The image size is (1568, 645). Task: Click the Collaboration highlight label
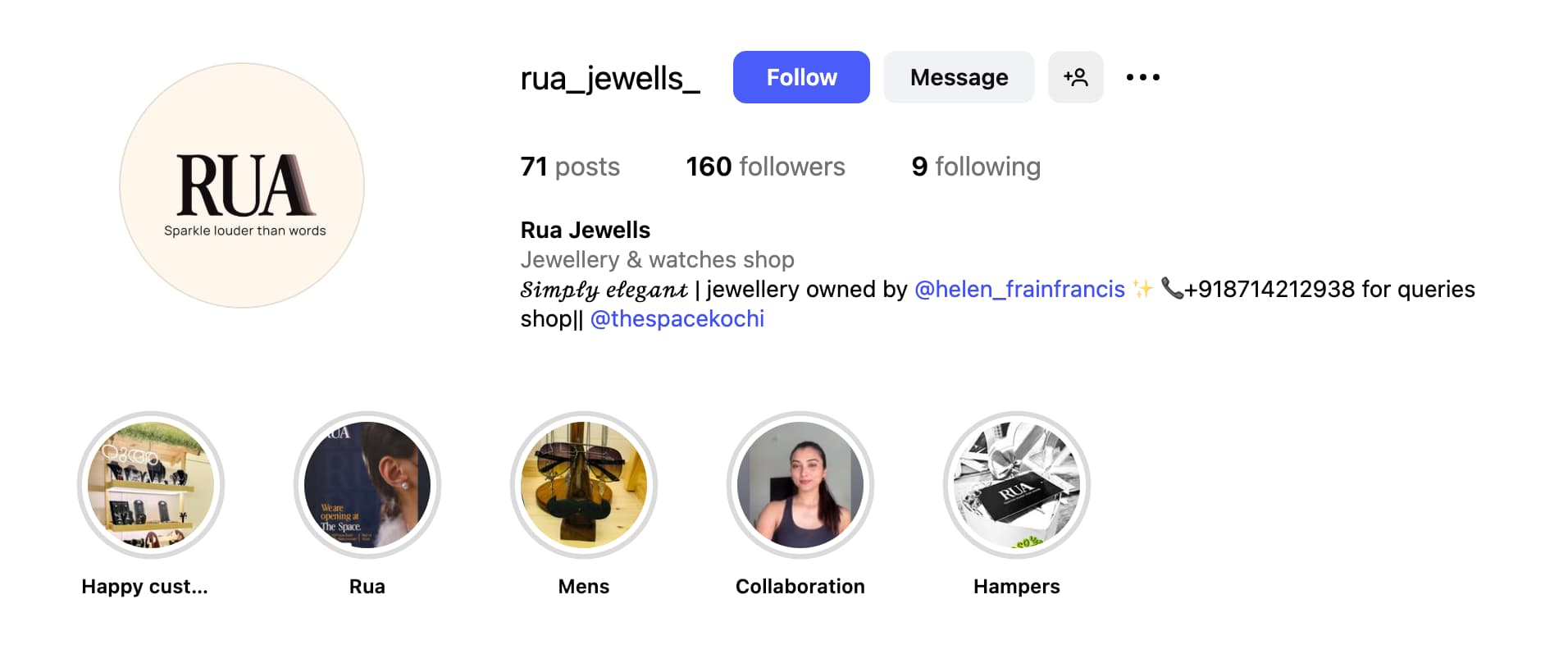[x=800, y=587]
